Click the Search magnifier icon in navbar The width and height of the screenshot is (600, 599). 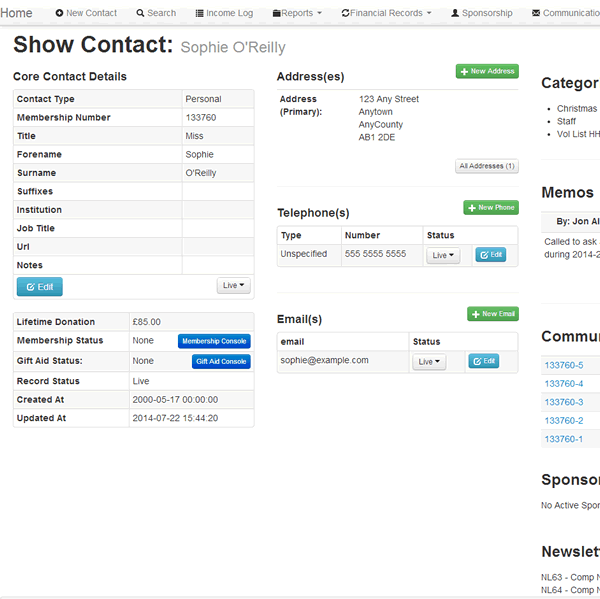[x=140, y=13]
